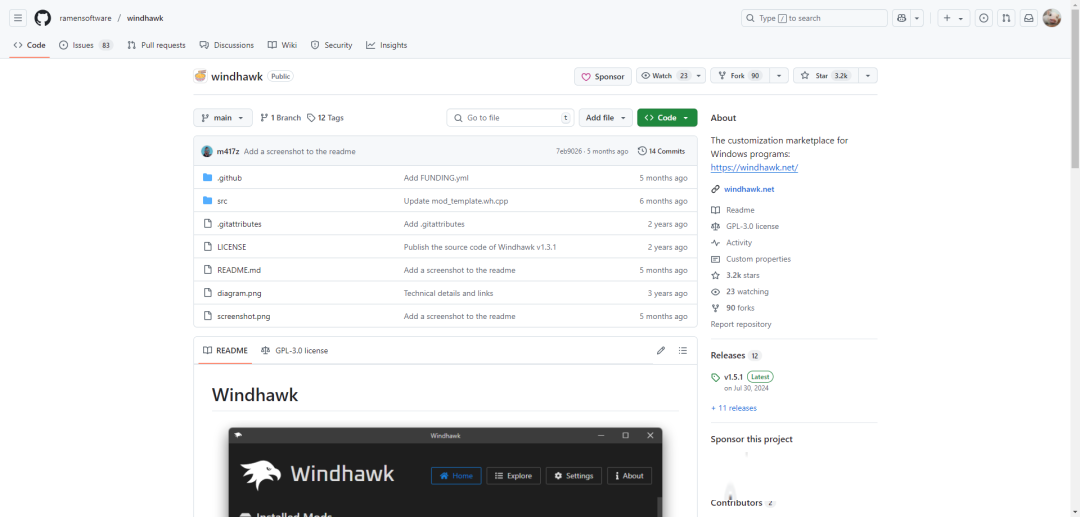Image resolution: width=1080 pixels, height=517 pixels.
Task: Open the m417z author name link
Action: coord(227,151)
